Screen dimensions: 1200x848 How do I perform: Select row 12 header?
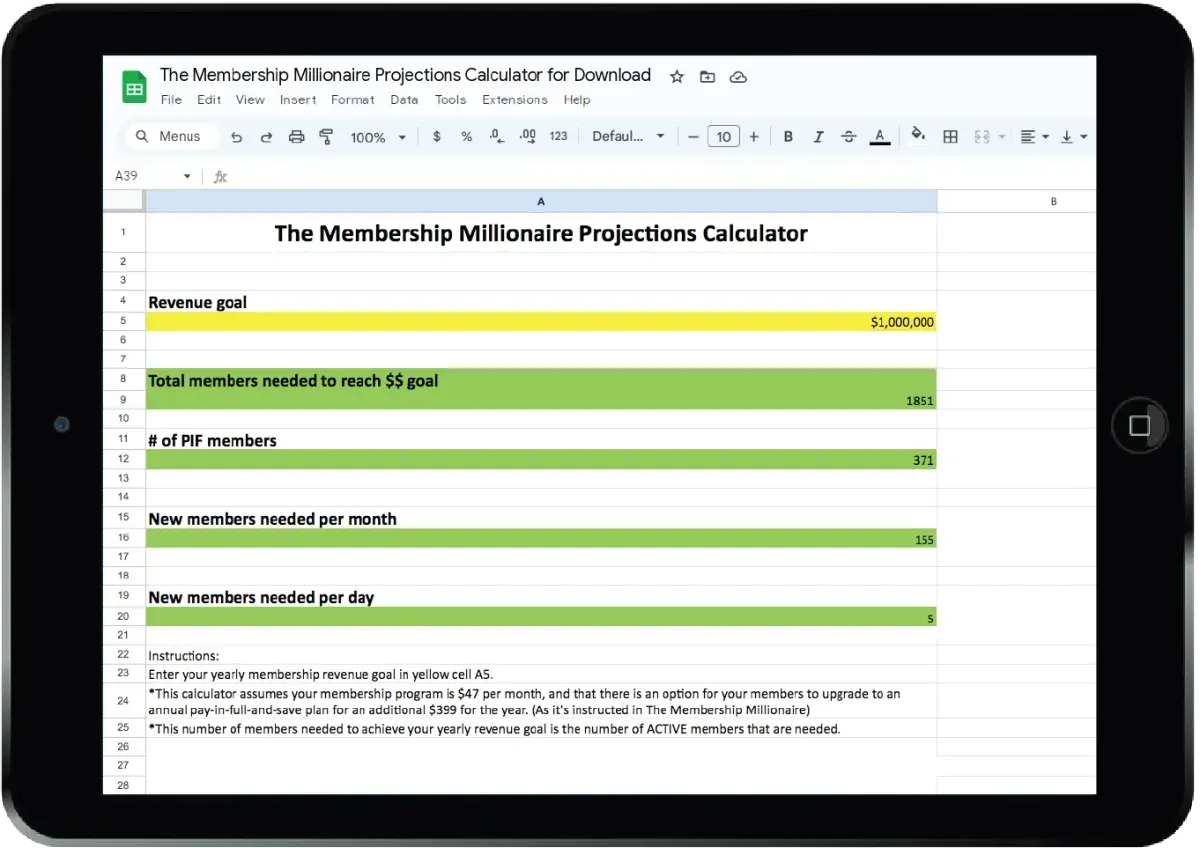[123, 459]
